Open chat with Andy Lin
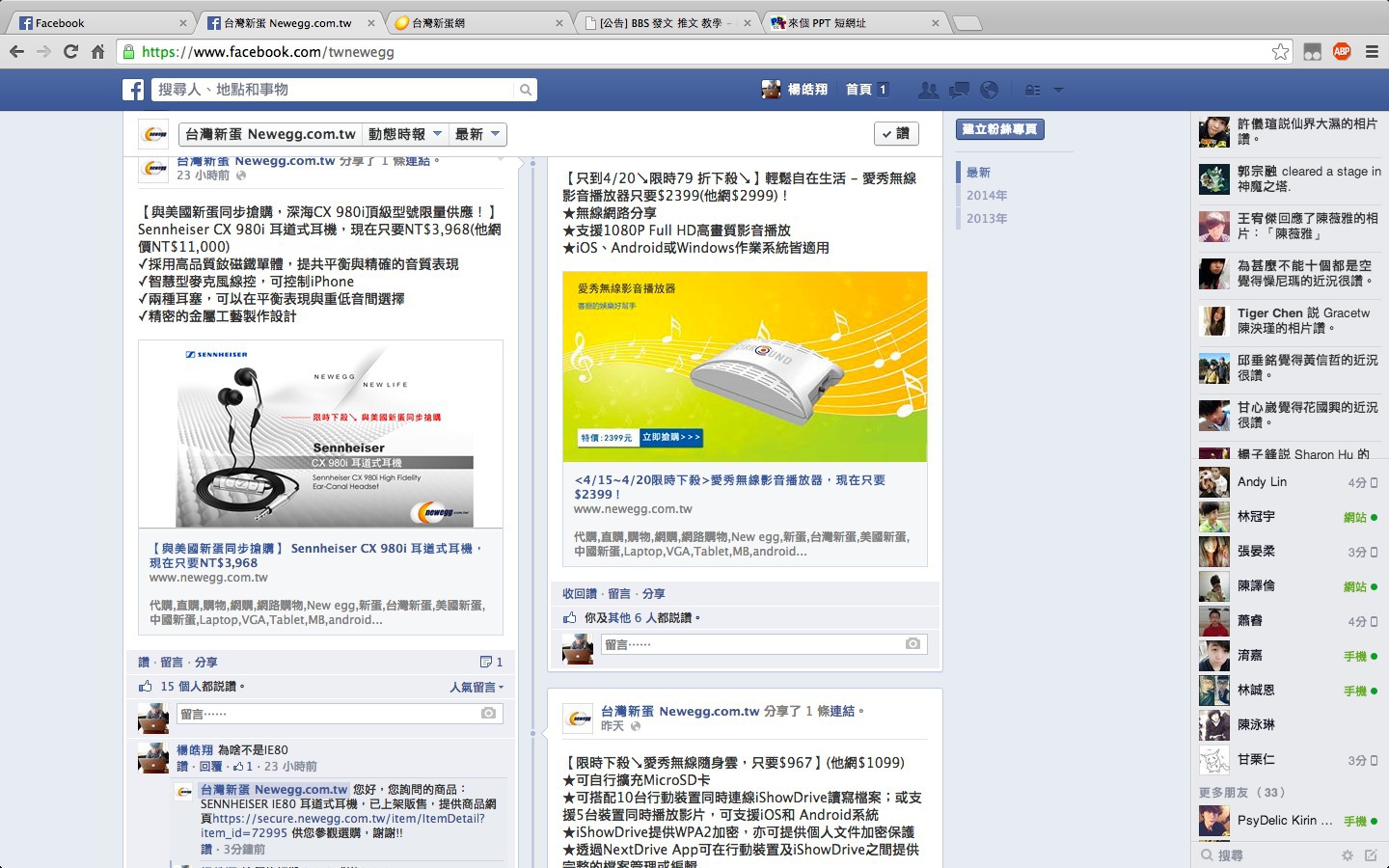 (x=1289, y=482)
